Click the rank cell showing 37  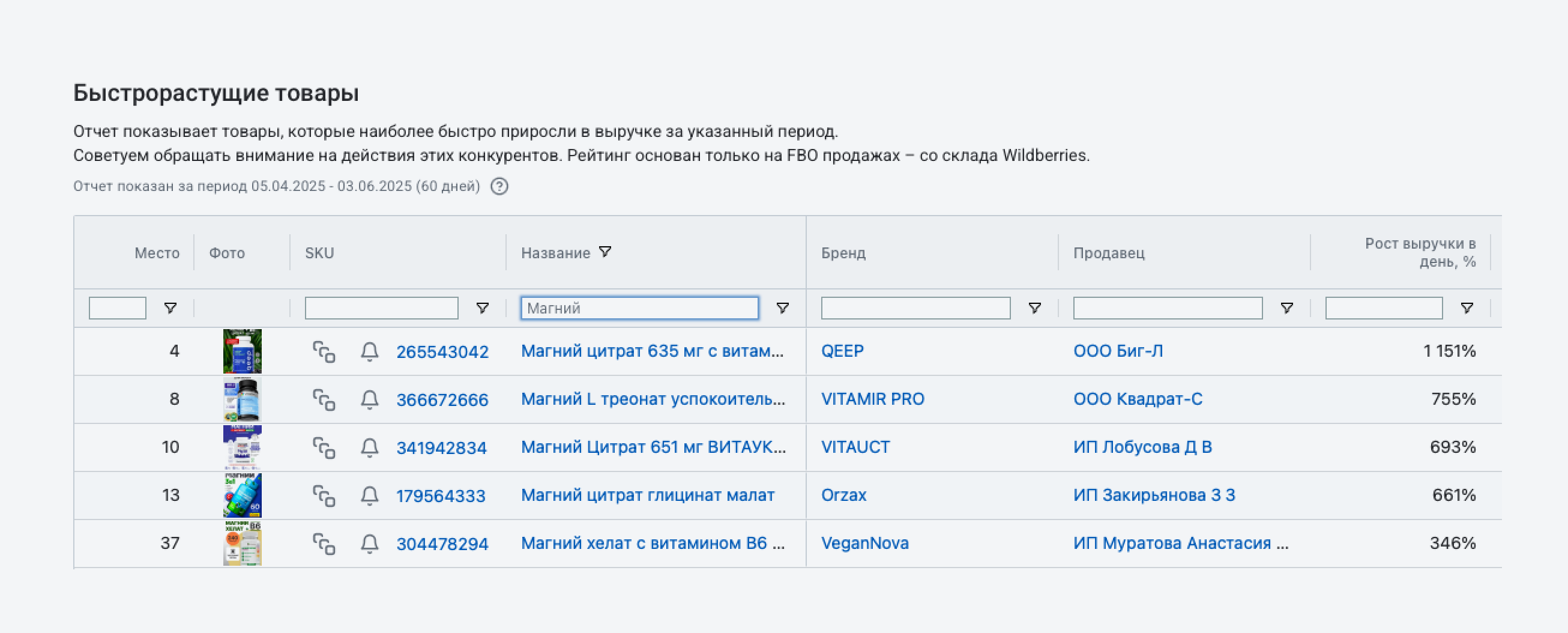[x=170, y=544]
